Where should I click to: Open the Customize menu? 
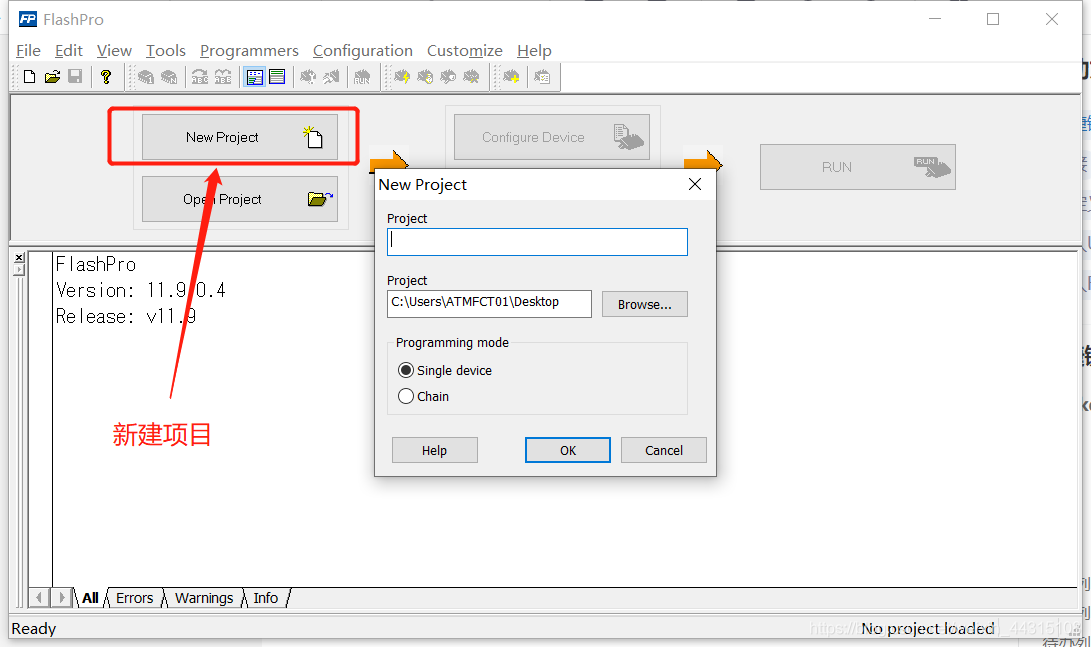465,51
